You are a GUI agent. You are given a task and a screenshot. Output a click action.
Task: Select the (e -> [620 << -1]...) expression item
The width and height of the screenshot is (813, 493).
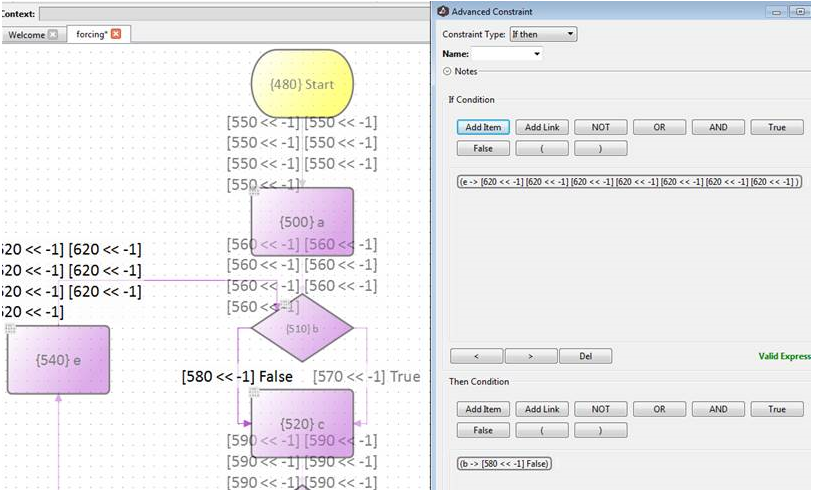pos(629,181)
